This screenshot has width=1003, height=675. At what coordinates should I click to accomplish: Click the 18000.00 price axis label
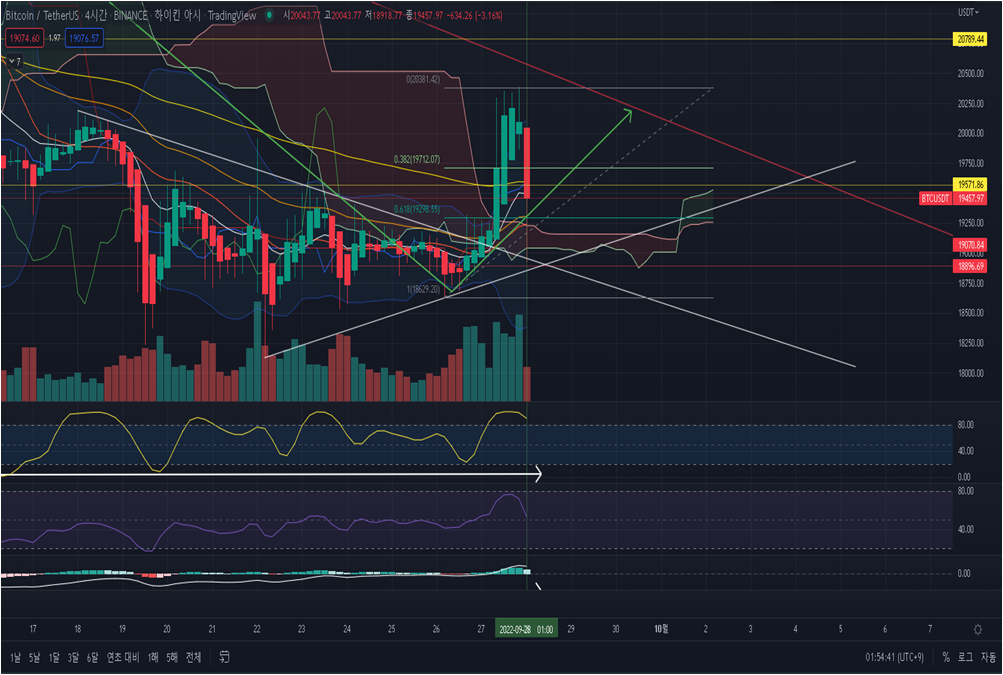(970, 373)
